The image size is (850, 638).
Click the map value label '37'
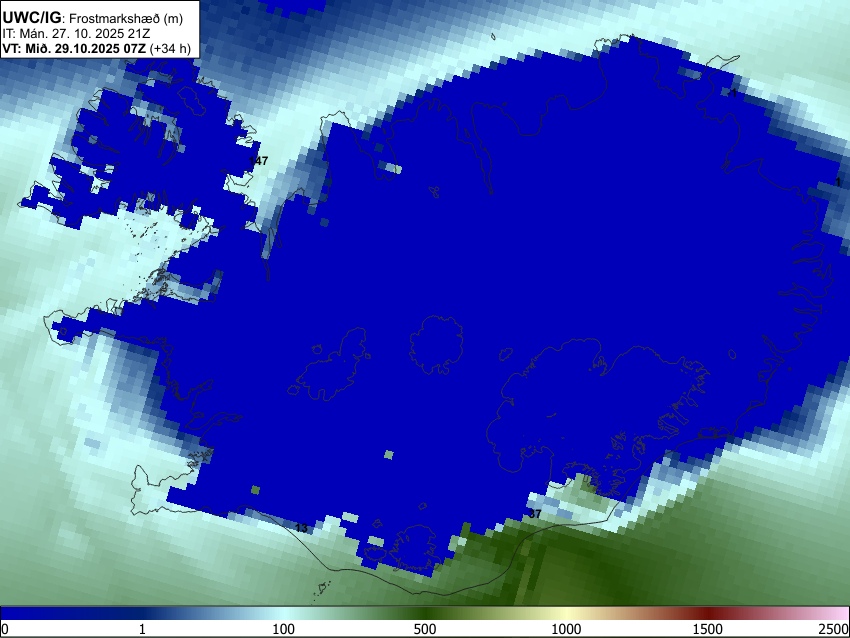(x=535, y=514)
